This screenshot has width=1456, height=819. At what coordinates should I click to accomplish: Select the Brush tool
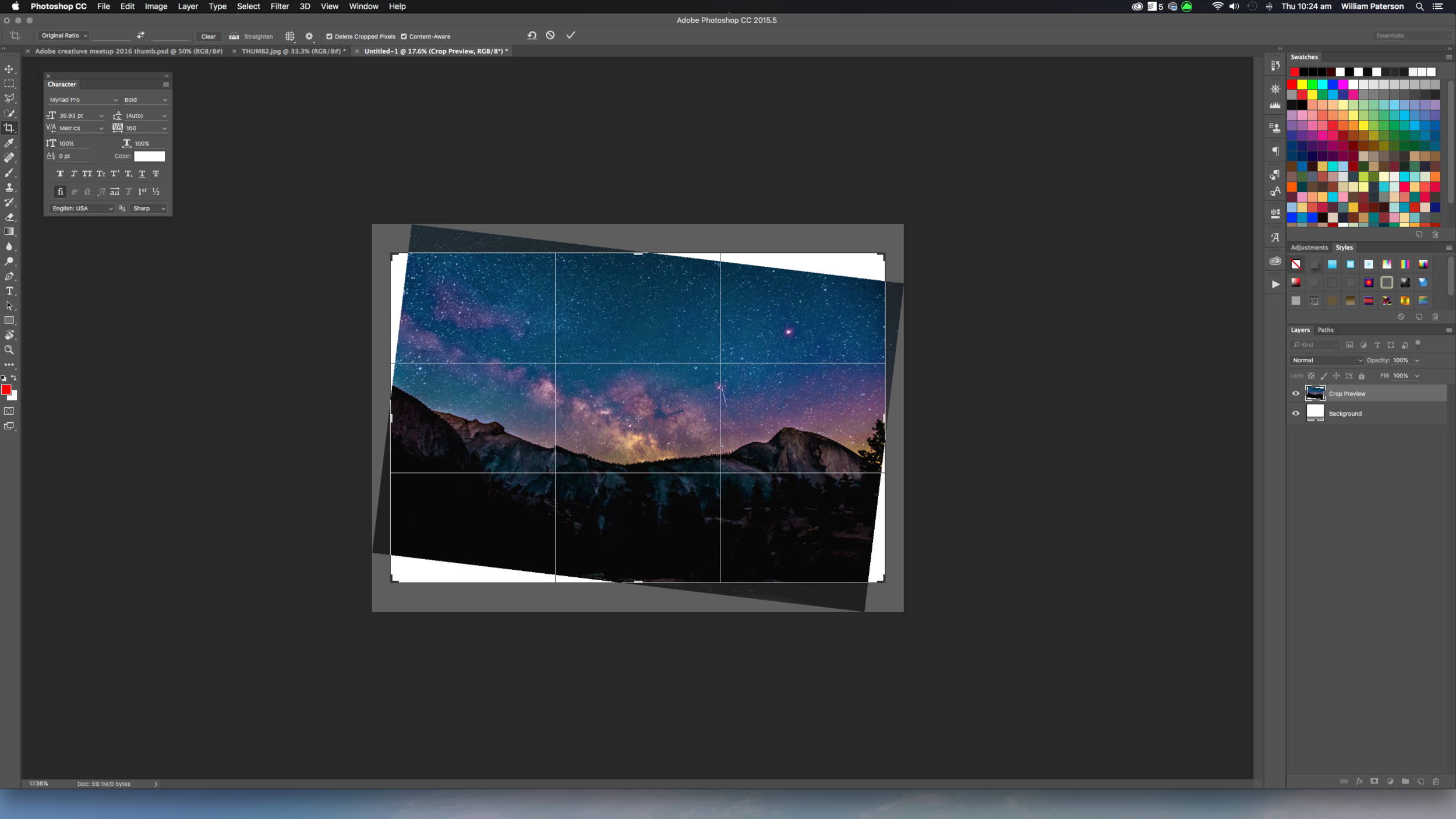pyautogui.click(x=9, y=172)
